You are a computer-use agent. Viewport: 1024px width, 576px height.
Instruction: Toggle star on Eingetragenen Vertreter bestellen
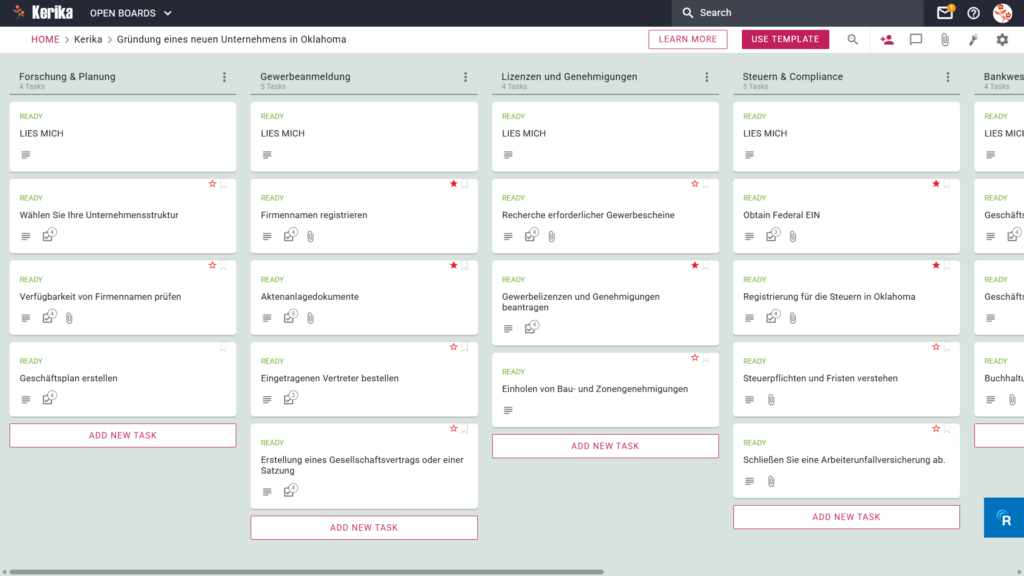tap(453, 347)
